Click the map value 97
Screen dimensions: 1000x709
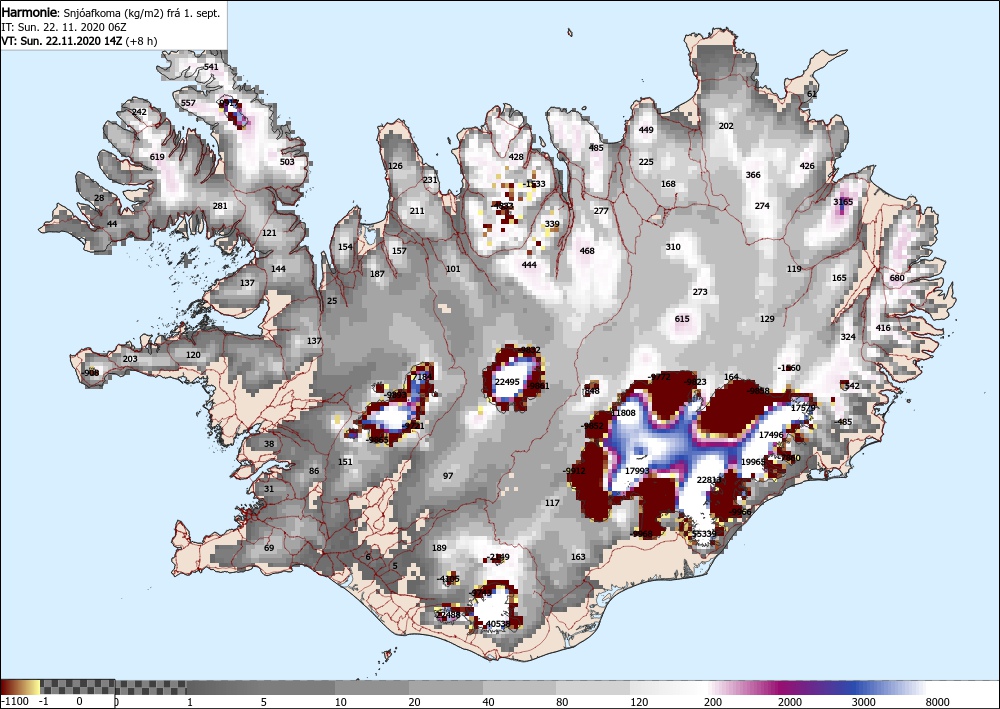[x=448, y=476]
